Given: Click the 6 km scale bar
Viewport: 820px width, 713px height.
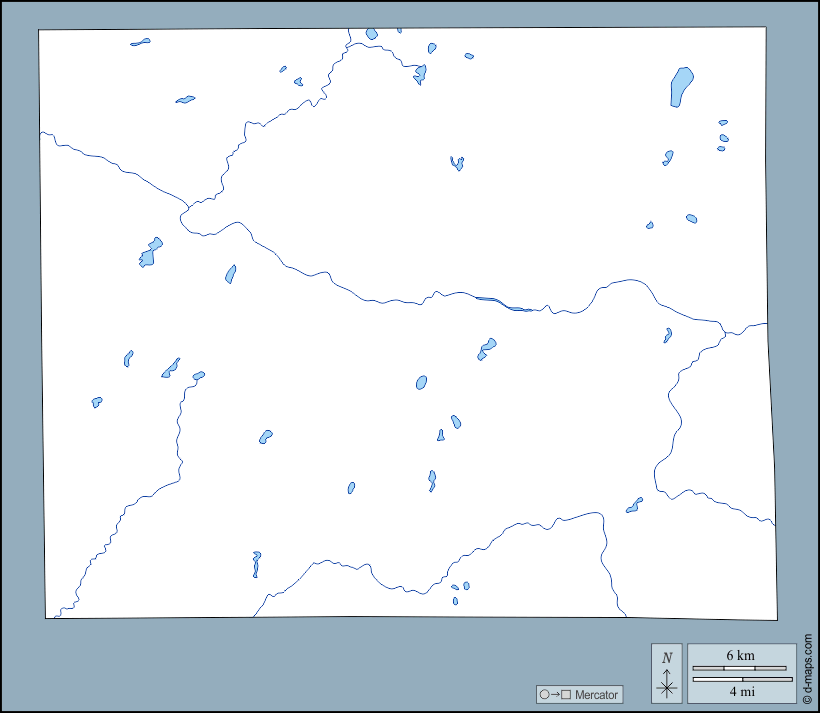Looking at the screenshot, I should [740, 667].
